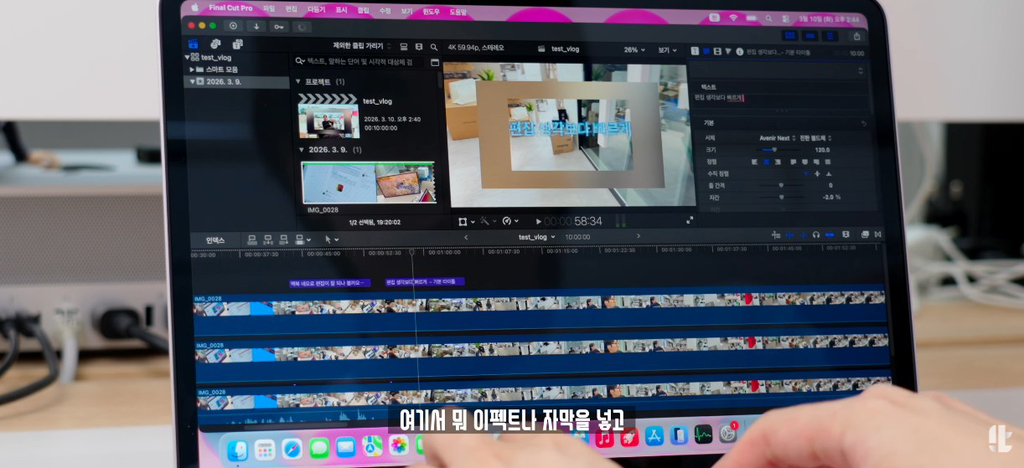Open the viewer zoom 26% dropdown
This screenshot has width=1024, height=468.
click(x=634, y=50)
